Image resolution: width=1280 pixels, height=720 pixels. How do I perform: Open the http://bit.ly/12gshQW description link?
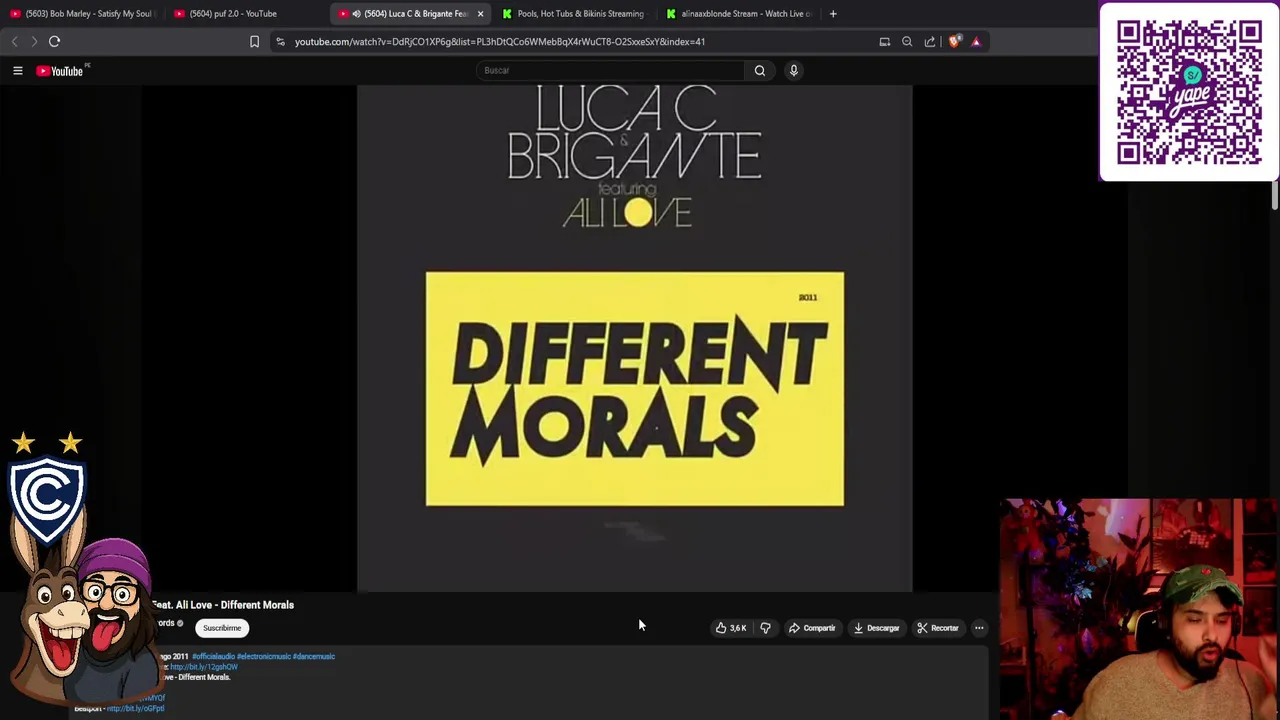tap(204, 667)
